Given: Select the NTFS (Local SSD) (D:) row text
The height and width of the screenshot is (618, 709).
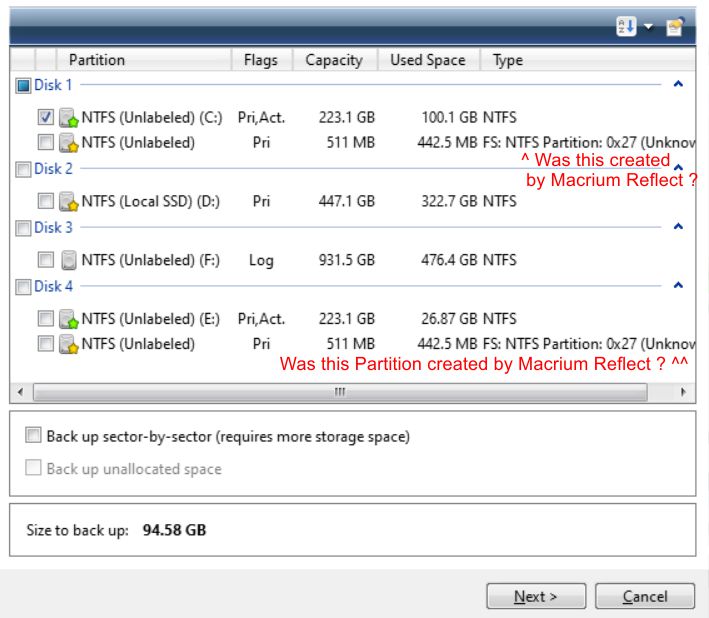Looking at the screenshot, I should click(x=151, y=201).
